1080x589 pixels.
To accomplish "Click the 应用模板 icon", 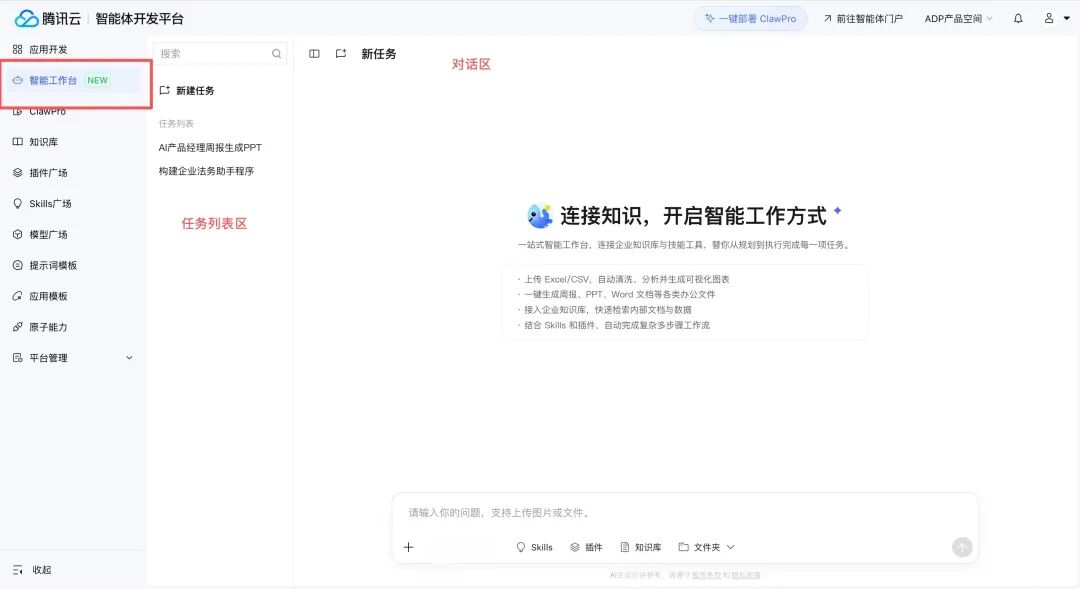I will 17,296.
